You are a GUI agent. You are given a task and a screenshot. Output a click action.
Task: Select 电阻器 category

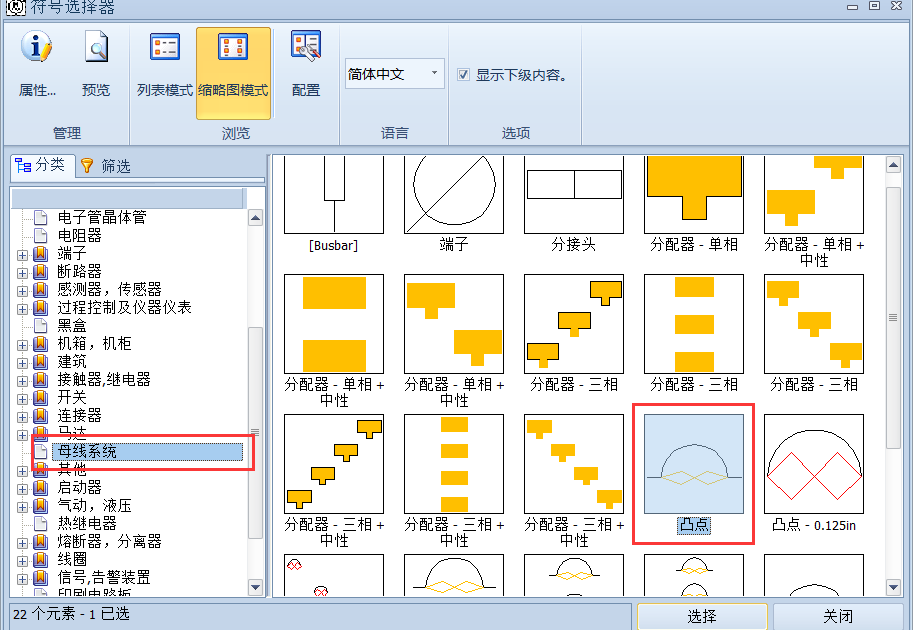pos(80,235)
